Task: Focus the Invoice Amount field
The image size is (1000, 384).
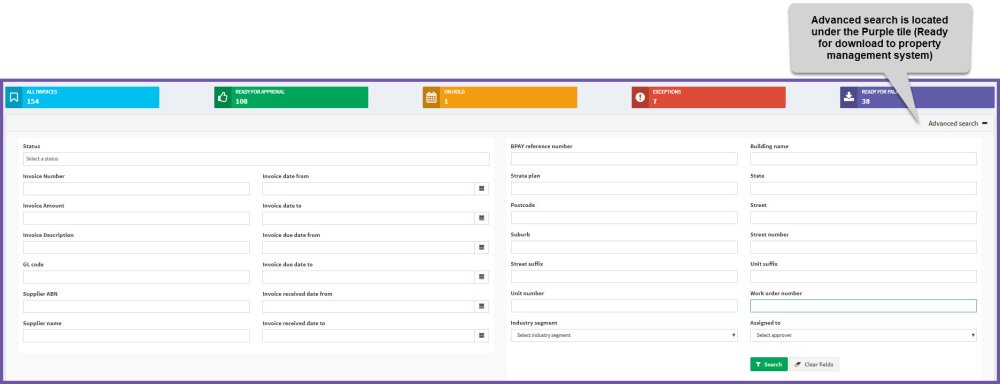Action: point(136,218)
